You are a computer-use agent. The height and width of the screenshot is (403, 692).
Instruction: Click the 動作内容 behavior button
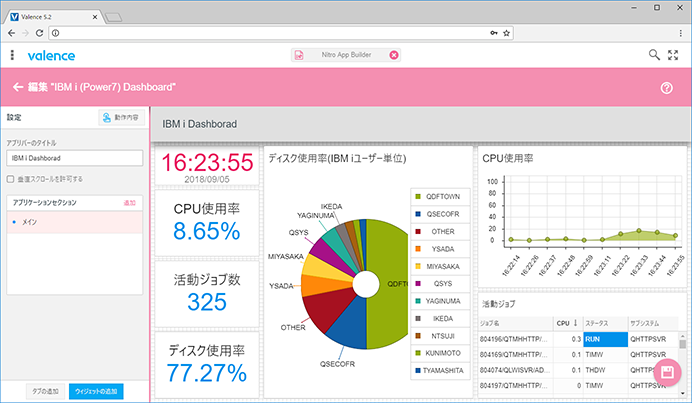121,117
